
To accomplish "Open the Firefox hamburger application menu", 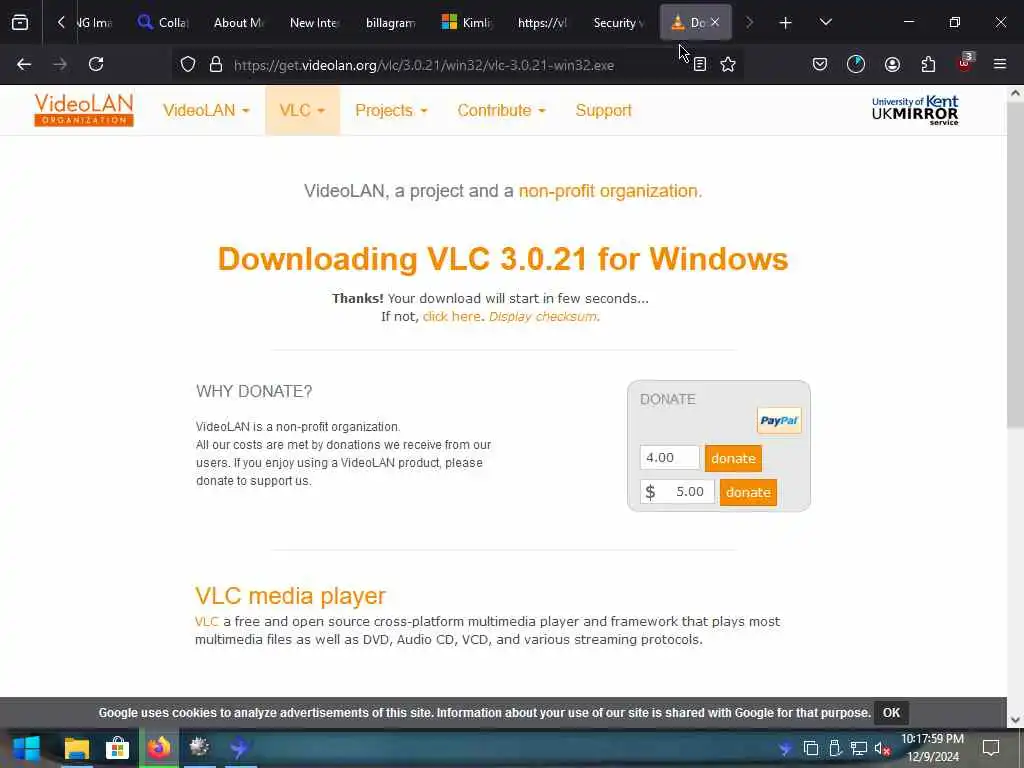I will (1000, 64).
